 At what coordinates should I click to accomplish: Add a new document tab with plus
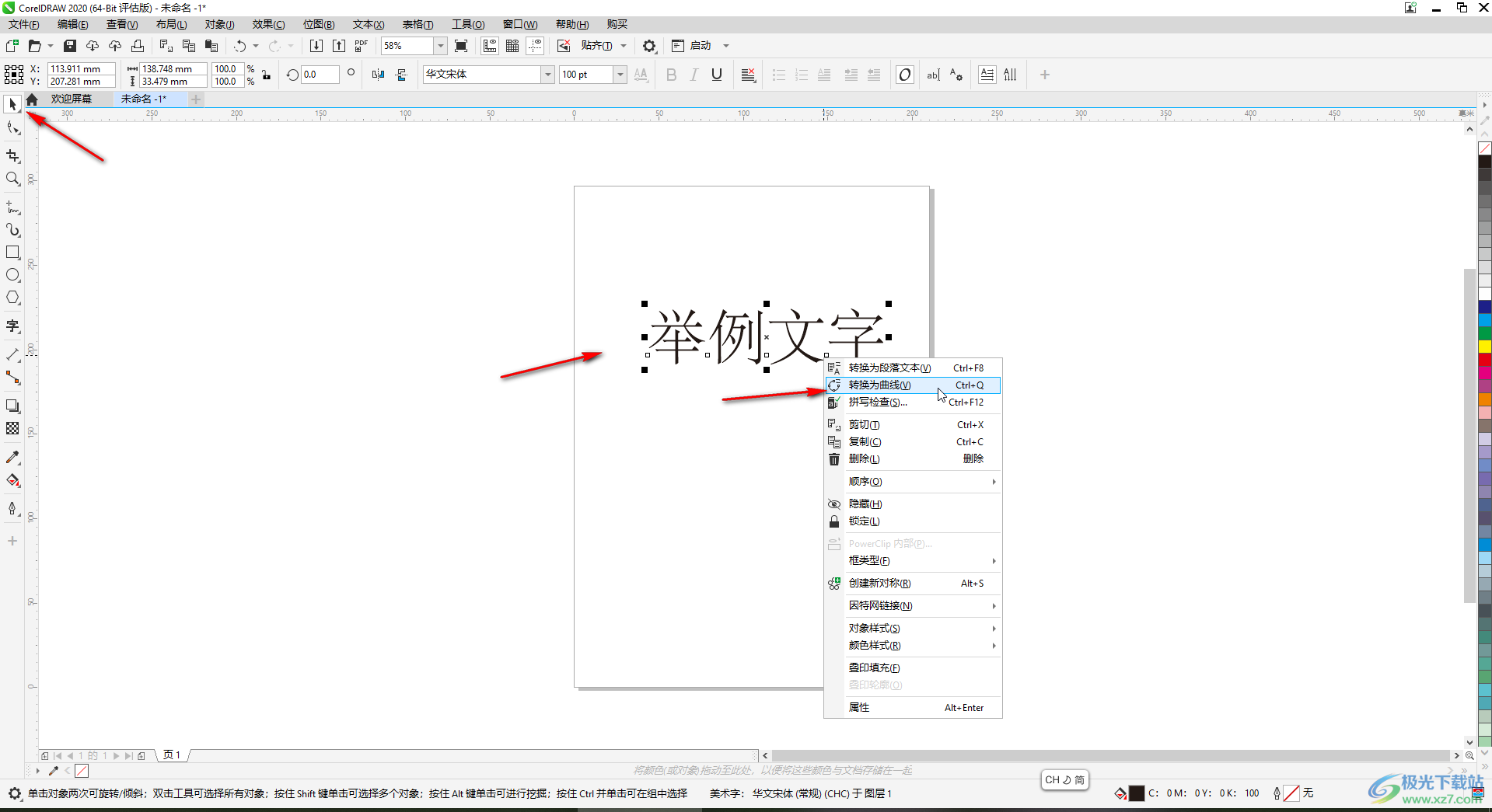coord(196,99)
